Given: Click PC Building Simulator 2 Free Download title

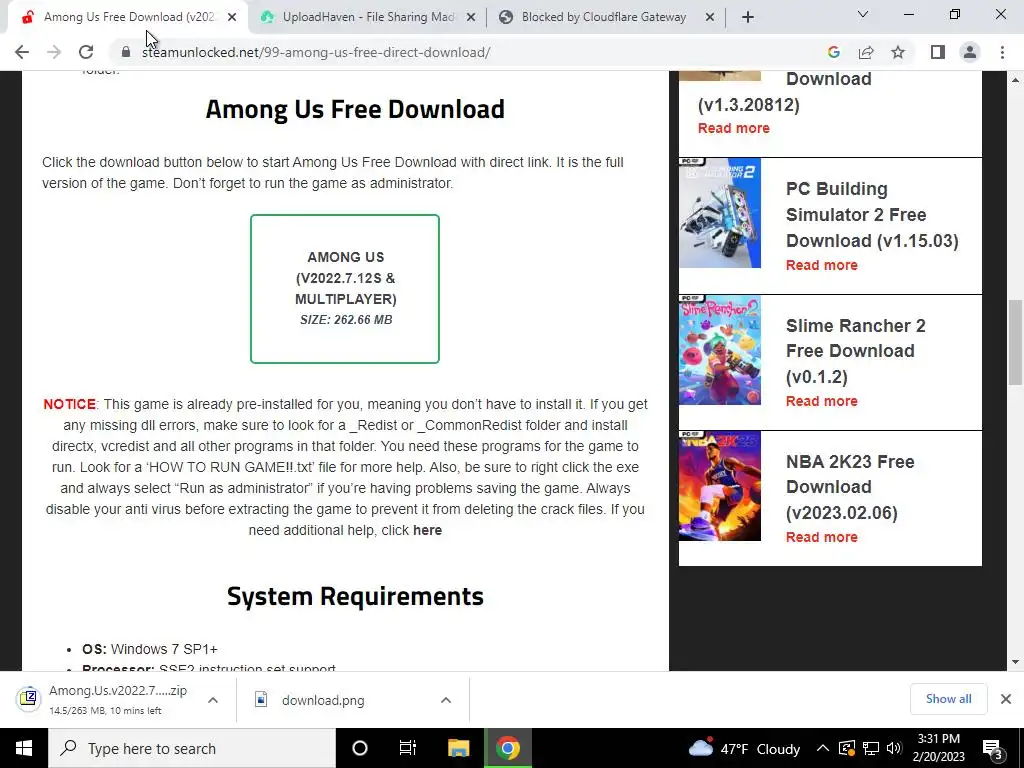Looking at the screenshot, I should (872, 215).
